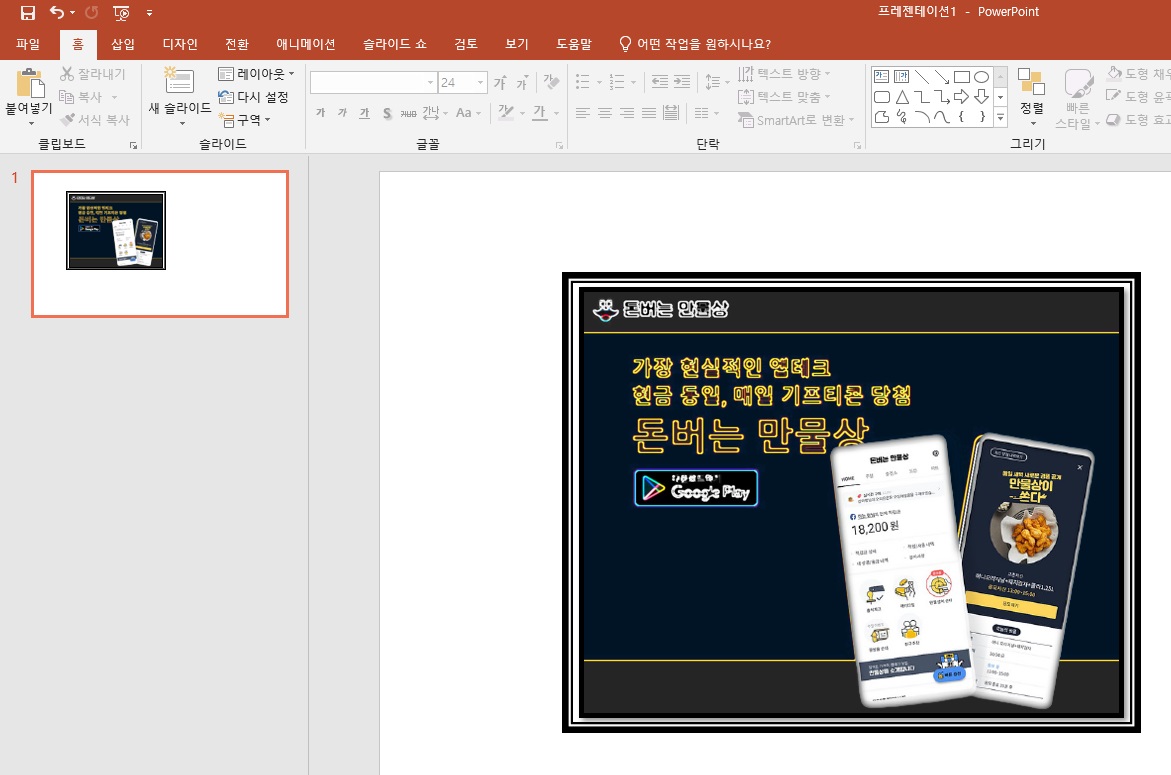The width and height of the screenshot is (1171, 775).
Task: Select the 홈 (Home) ribbon tab
Action: tap(78, 44)
